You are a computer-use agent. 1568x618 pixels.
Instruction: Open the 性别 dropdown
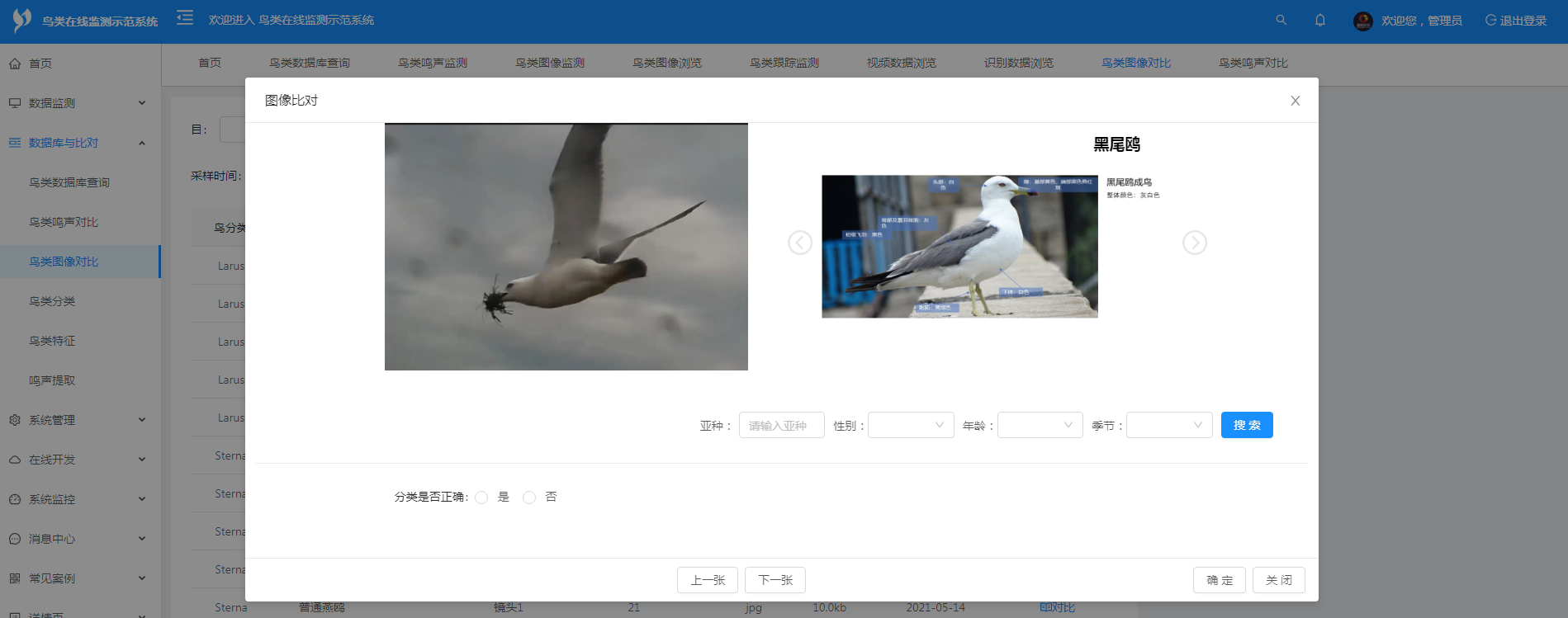pos(911,425)
